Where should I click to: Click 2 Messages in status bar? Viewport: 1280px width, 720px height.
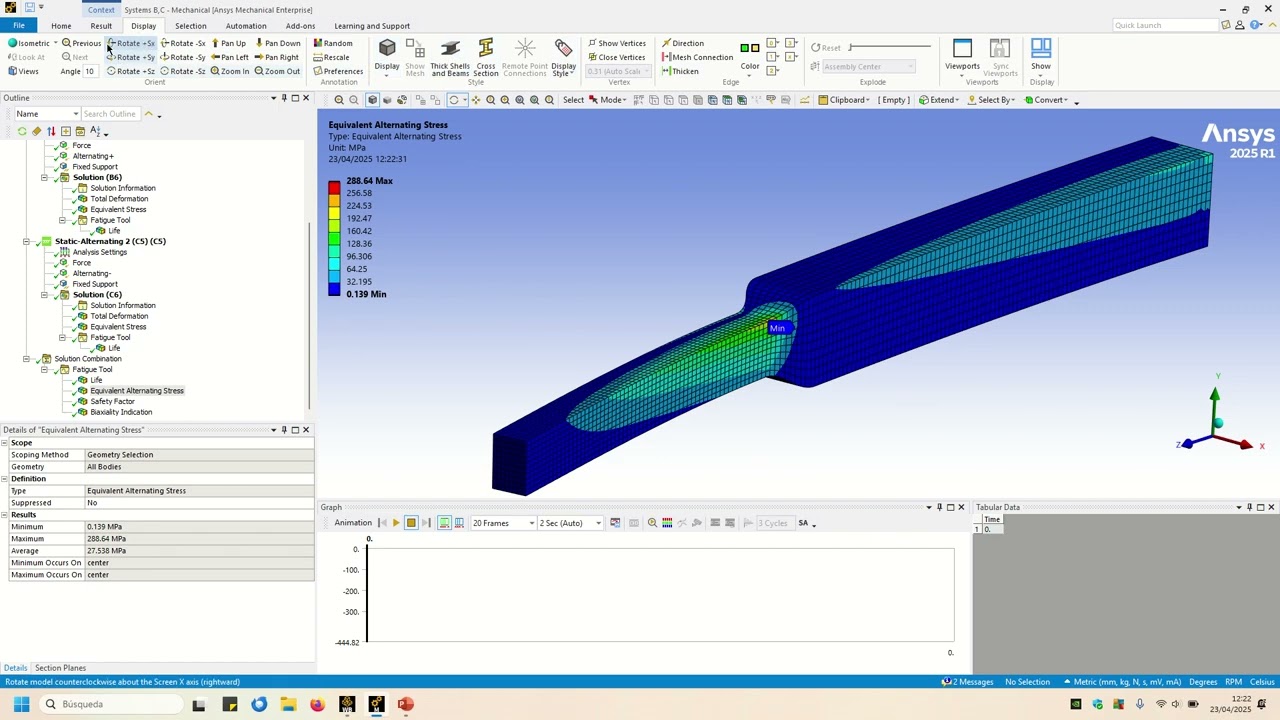[968, 682]
